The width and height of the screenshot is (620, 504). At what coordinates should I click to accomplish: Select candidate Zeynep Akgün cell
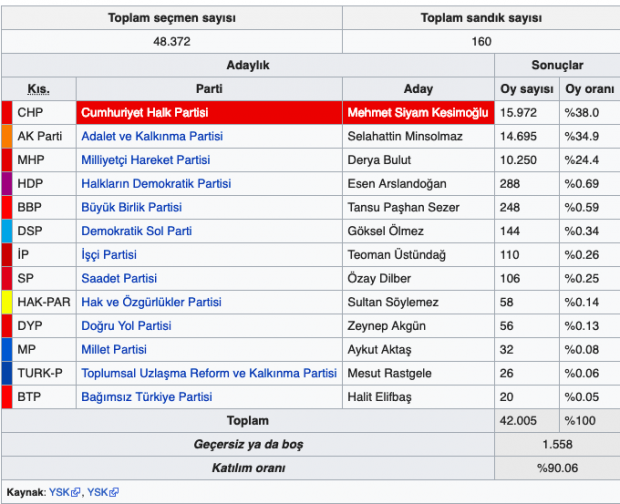coord(418,326)
